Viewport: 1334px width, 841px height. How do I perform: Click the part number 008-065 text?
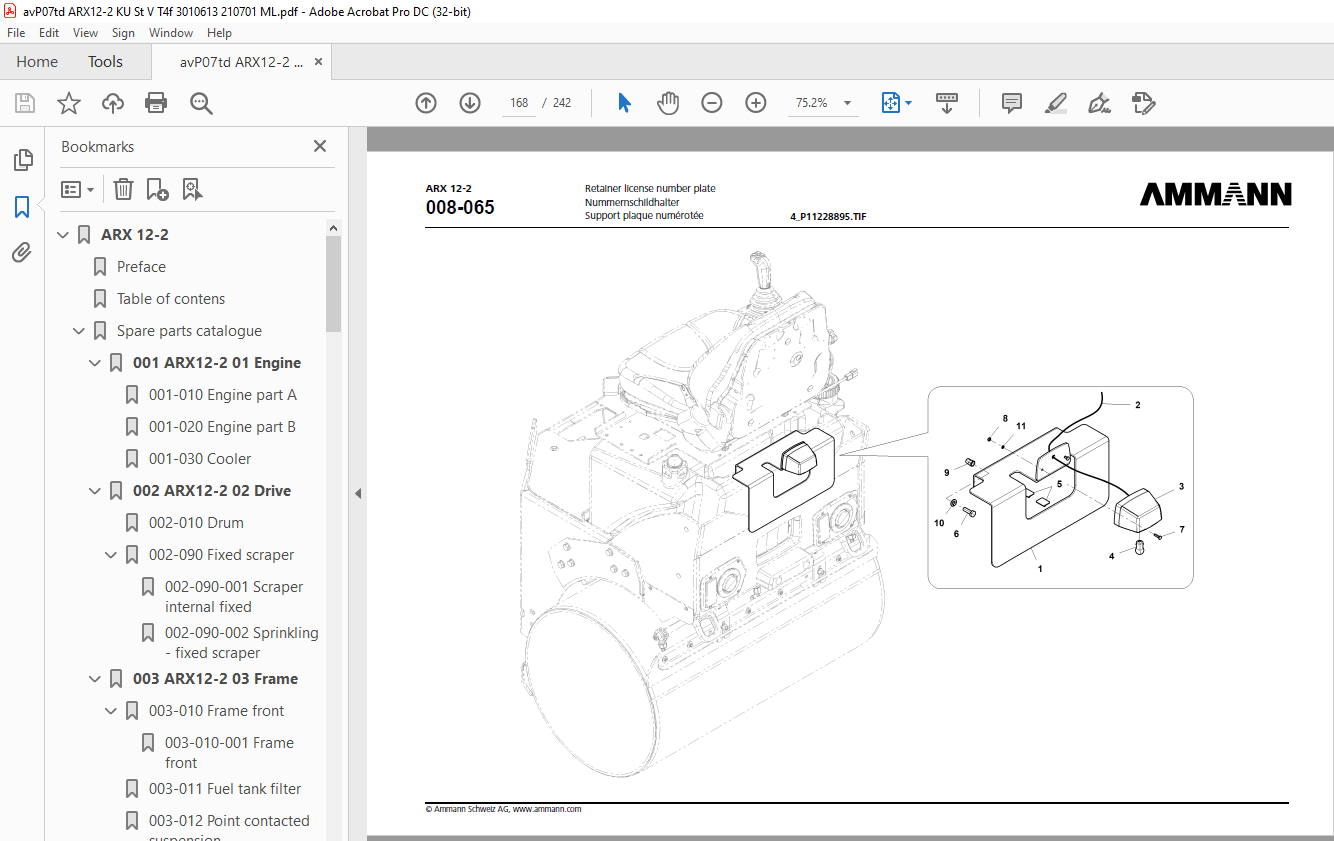460,207
